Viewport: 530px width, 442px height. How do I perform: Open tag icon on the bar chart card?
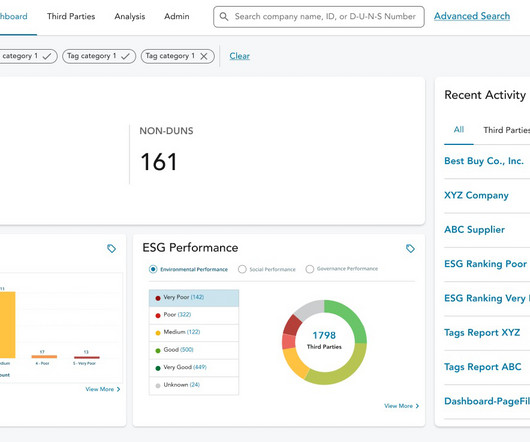point(111,248)
